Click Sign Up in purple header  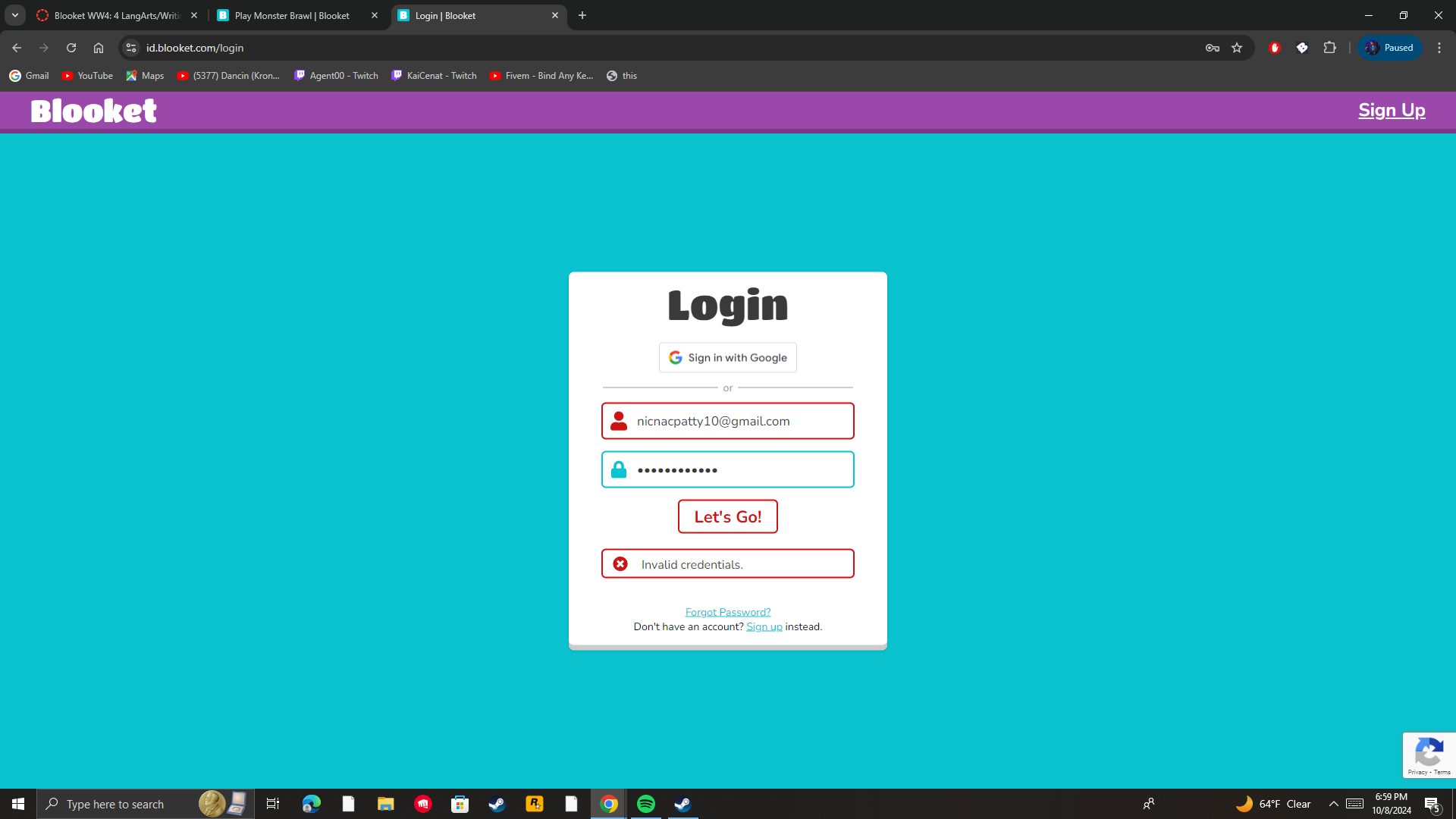[1392, 111]
